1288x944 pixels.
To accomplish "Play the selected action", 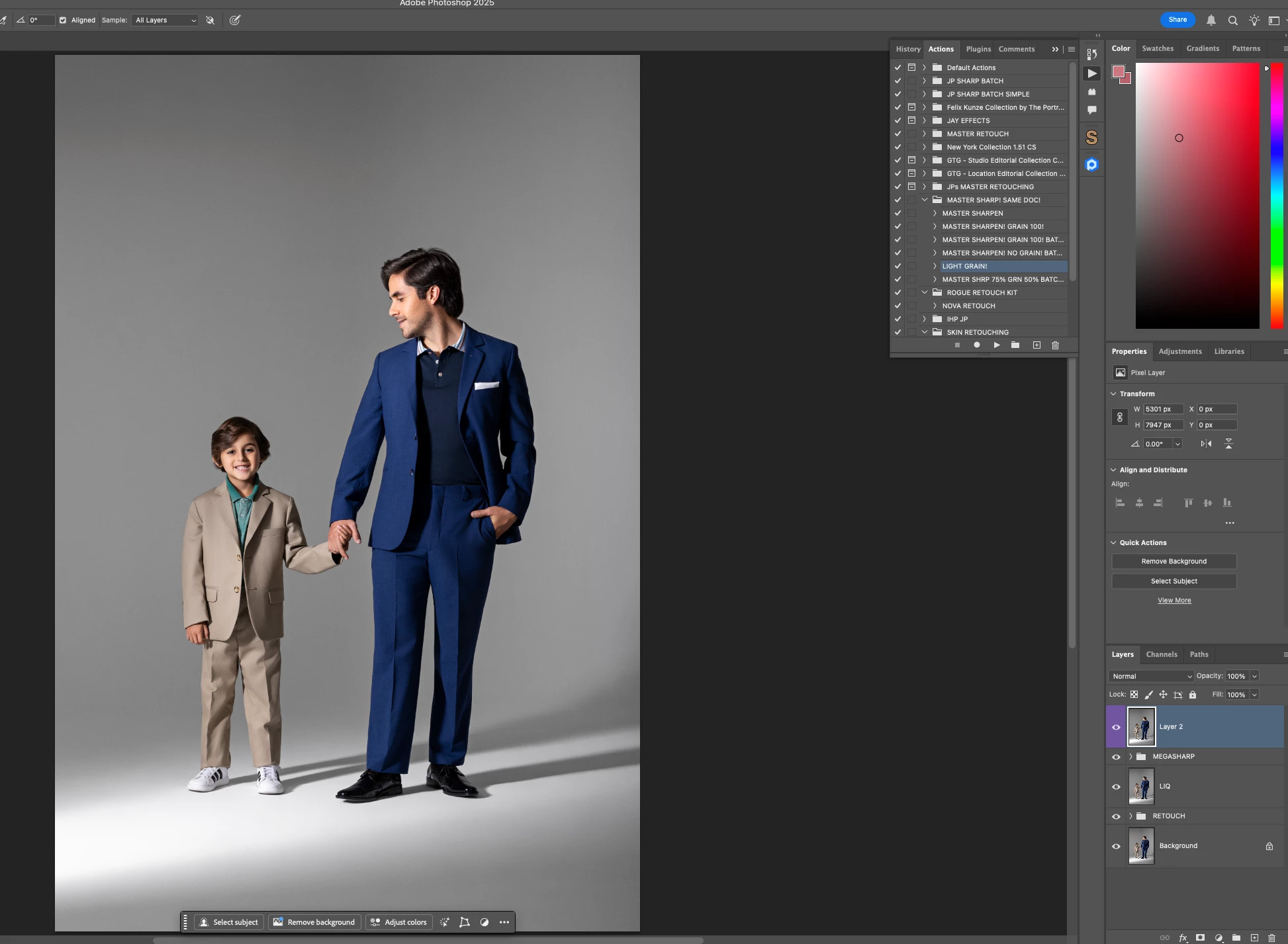I will (996, 345).
